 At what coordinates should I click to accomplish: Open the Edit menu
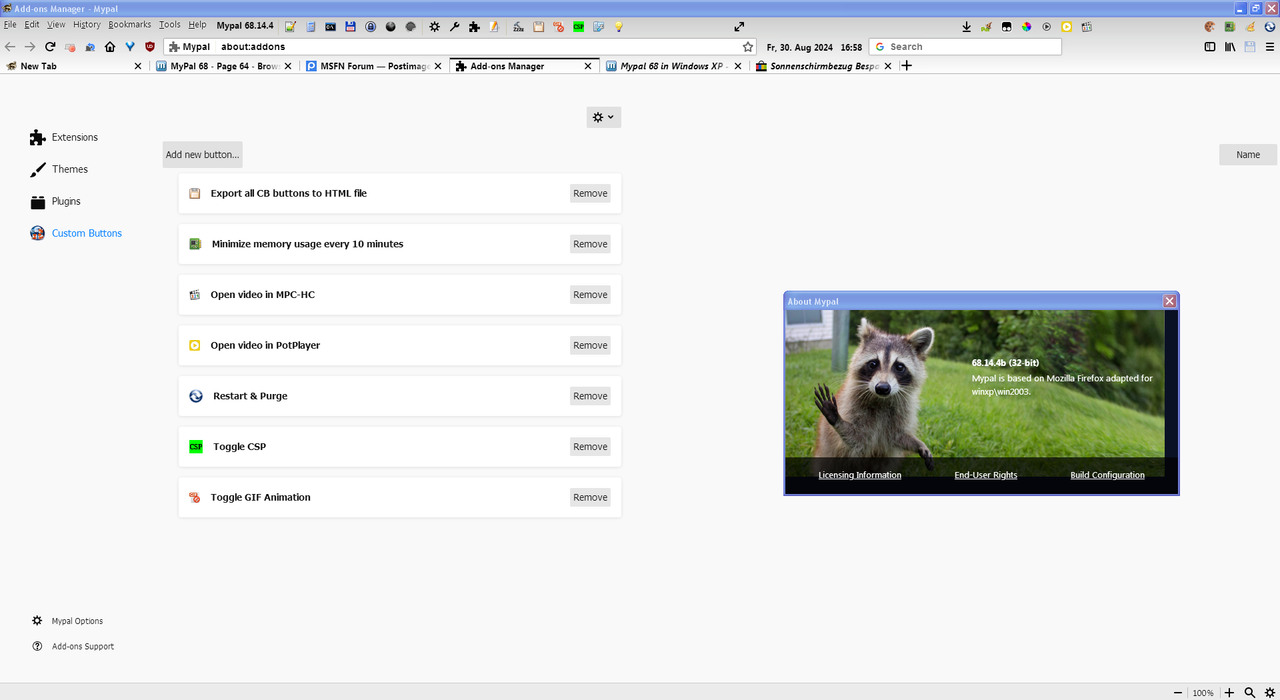coord(32,25)
